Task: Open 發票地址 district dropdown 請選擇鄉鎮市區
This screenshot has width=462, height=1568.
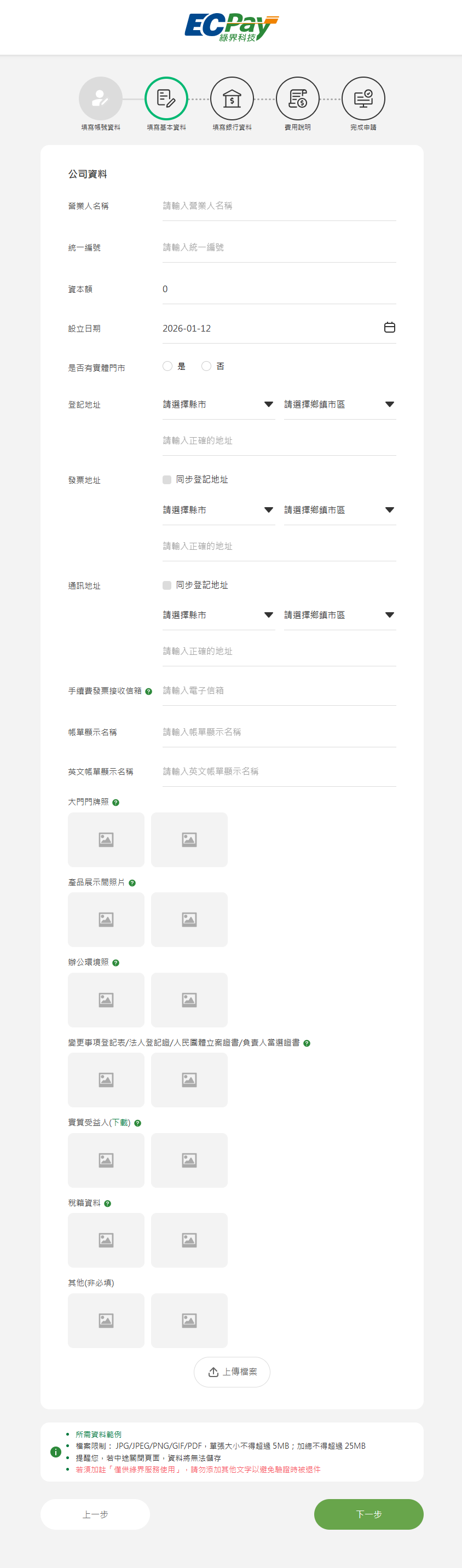Action: 339,510
